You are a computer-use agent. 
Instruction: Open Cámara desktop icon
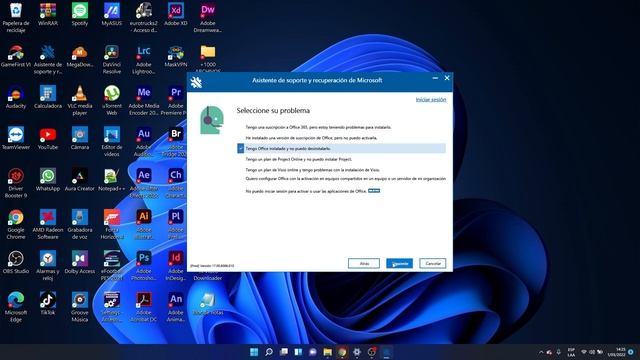[x=80, y=138]
